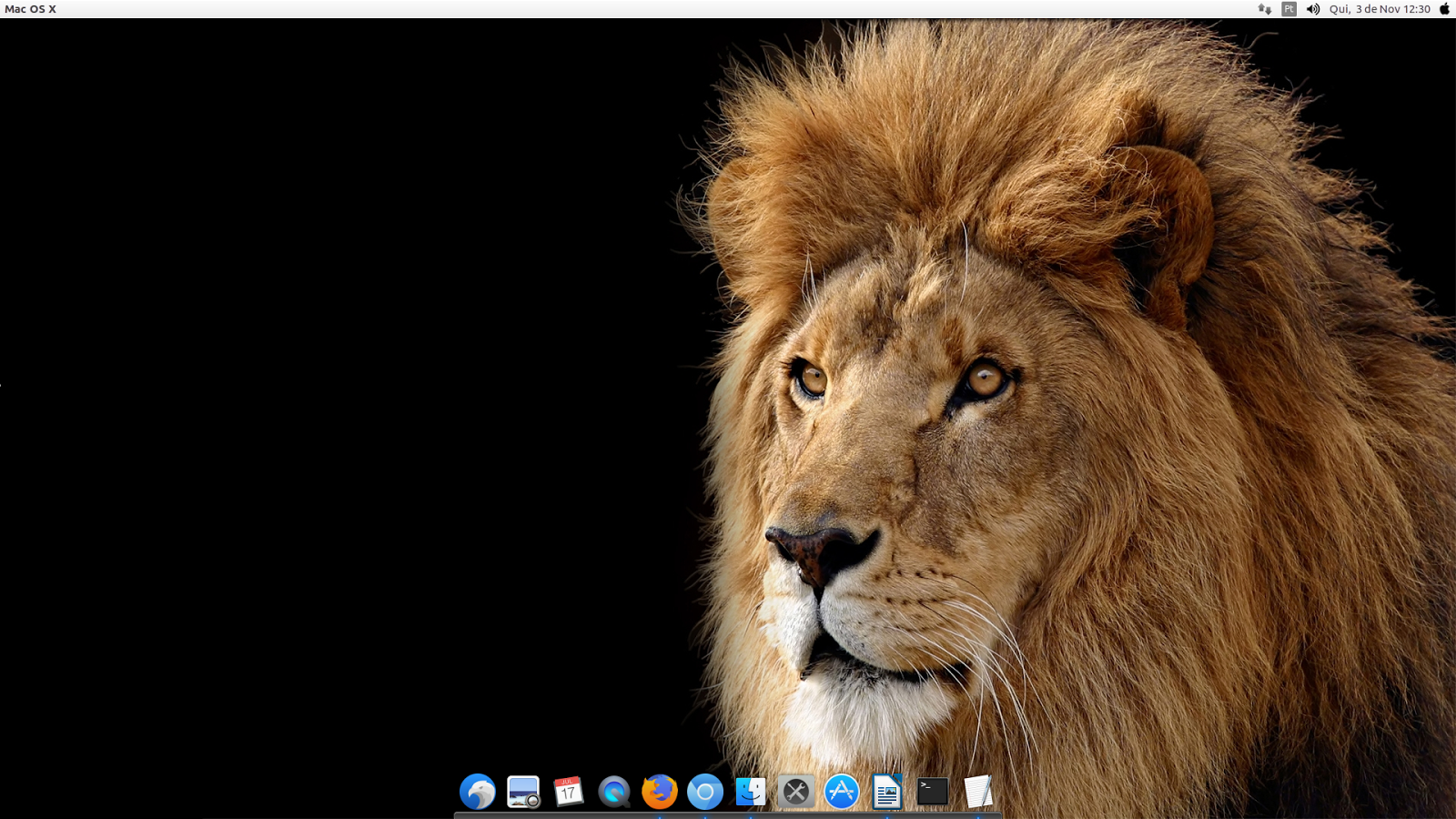1456x819 pixels.
Task: Launch the Terminal from the dock
Action: click(933, 792)
